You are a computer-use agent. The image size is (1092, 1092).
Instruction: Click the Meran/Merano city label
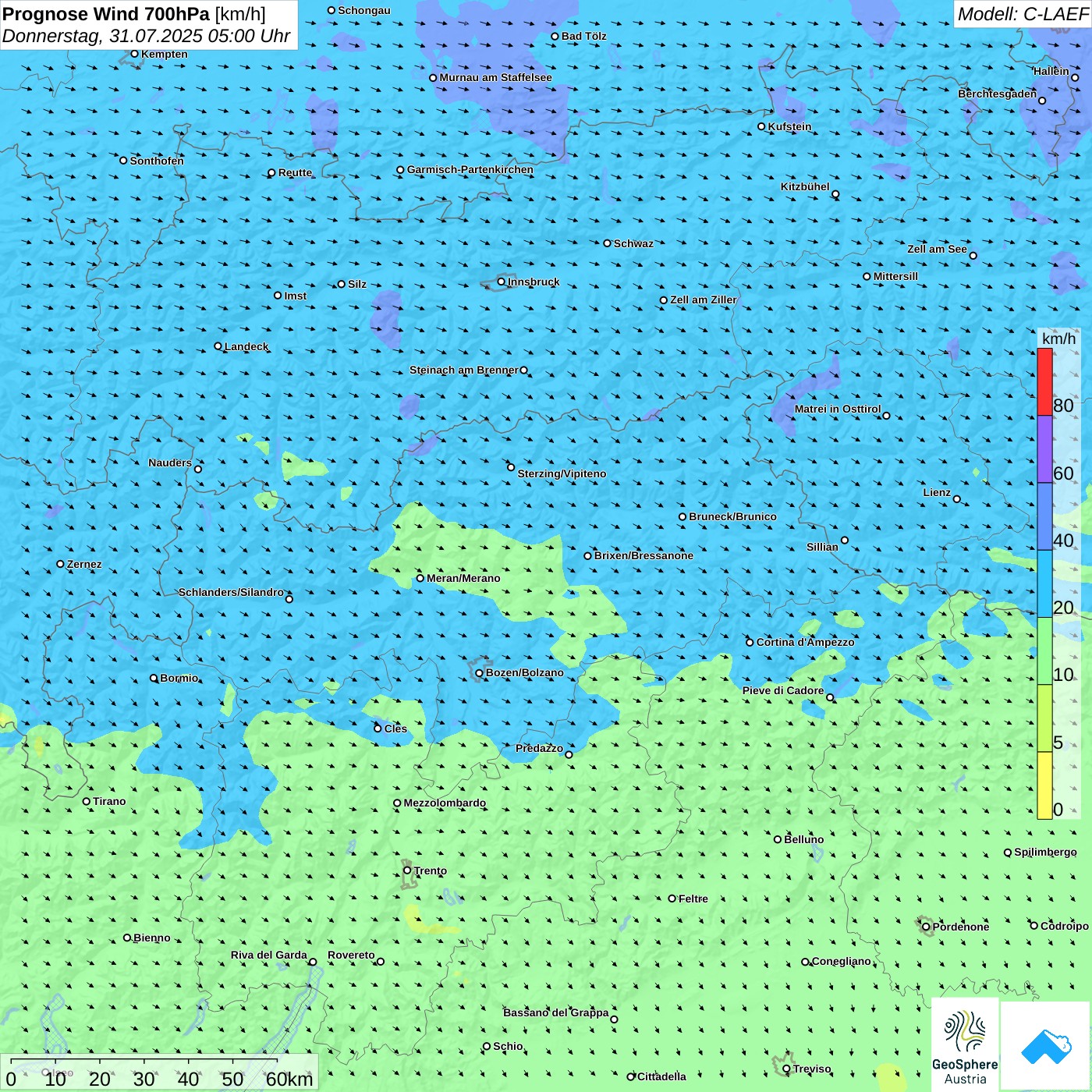click(x=463, y=578)
